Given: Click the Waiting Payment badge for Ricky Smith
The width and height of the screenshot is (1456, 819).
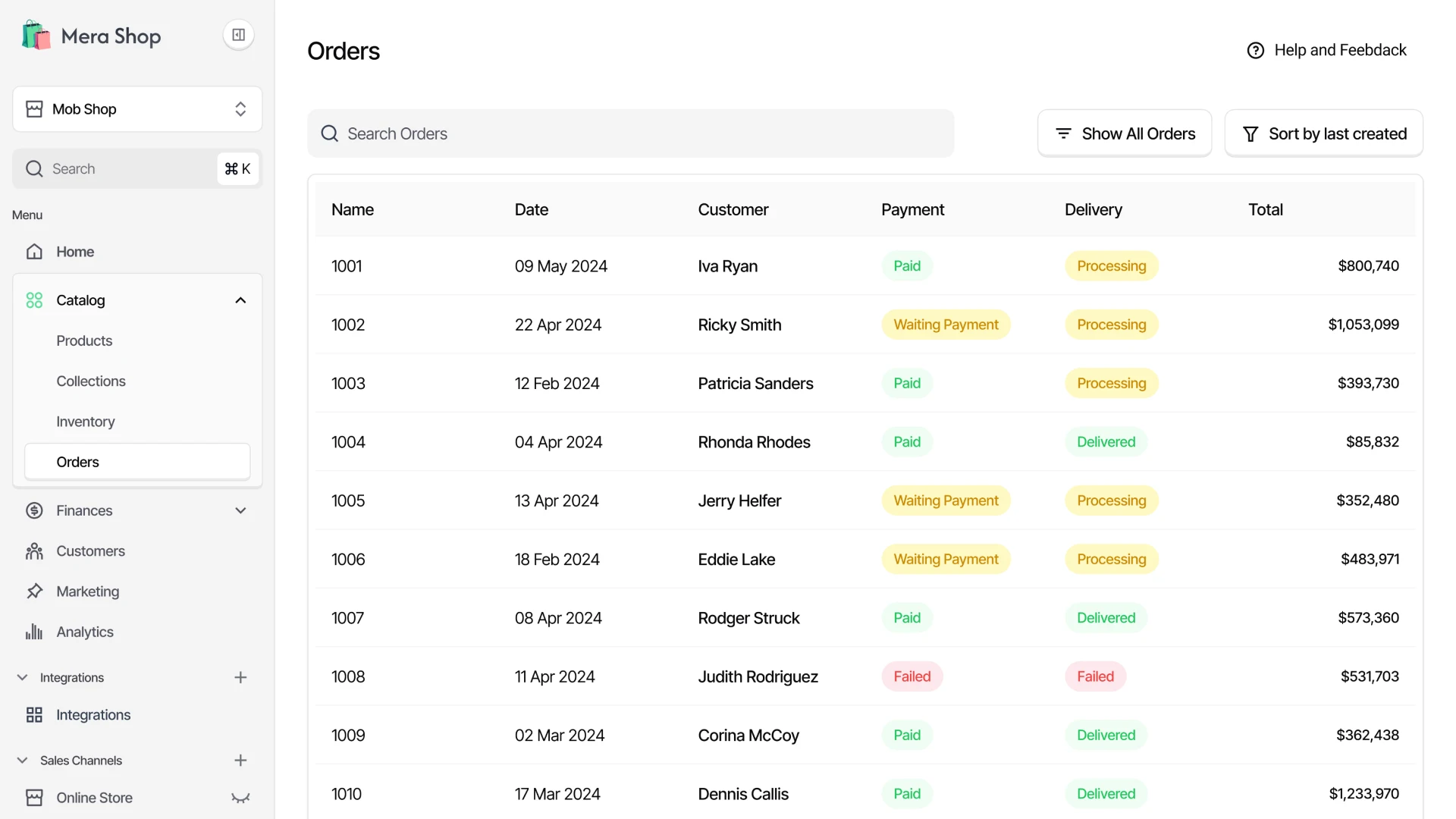Looking at the screenshot, I should pos(945,324).
